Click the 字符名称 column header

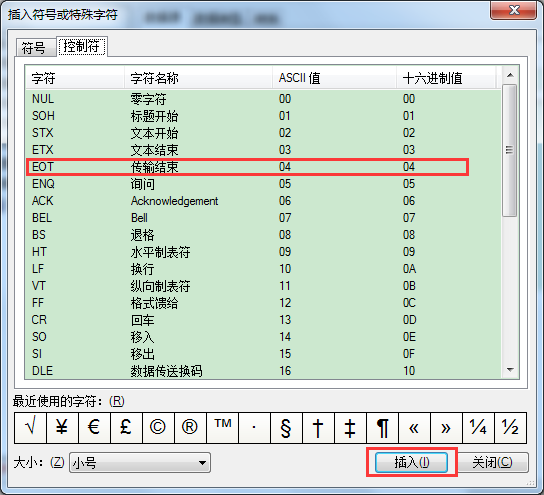[198, 78]
